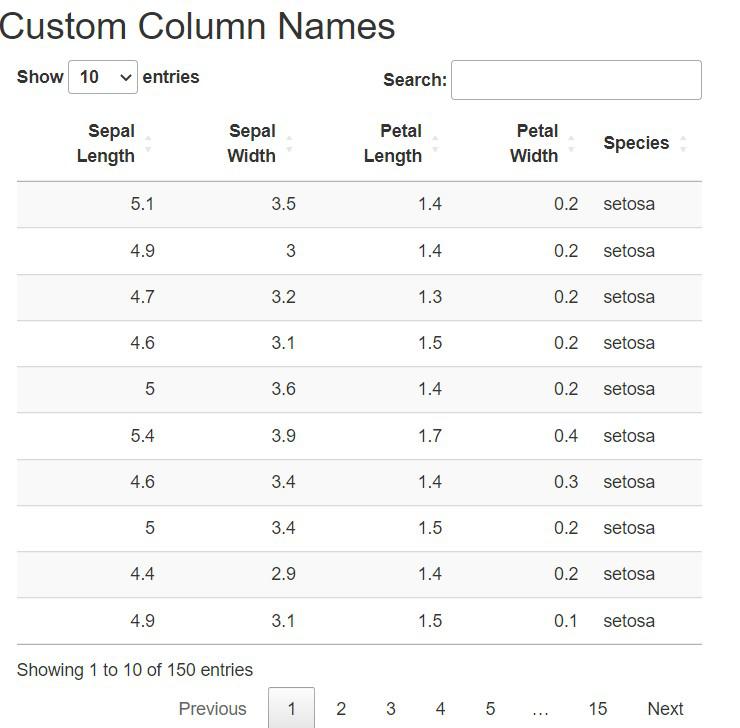Click the Sepal Length sort arrows icon
The image size is (740, 728).
(148, 144)
